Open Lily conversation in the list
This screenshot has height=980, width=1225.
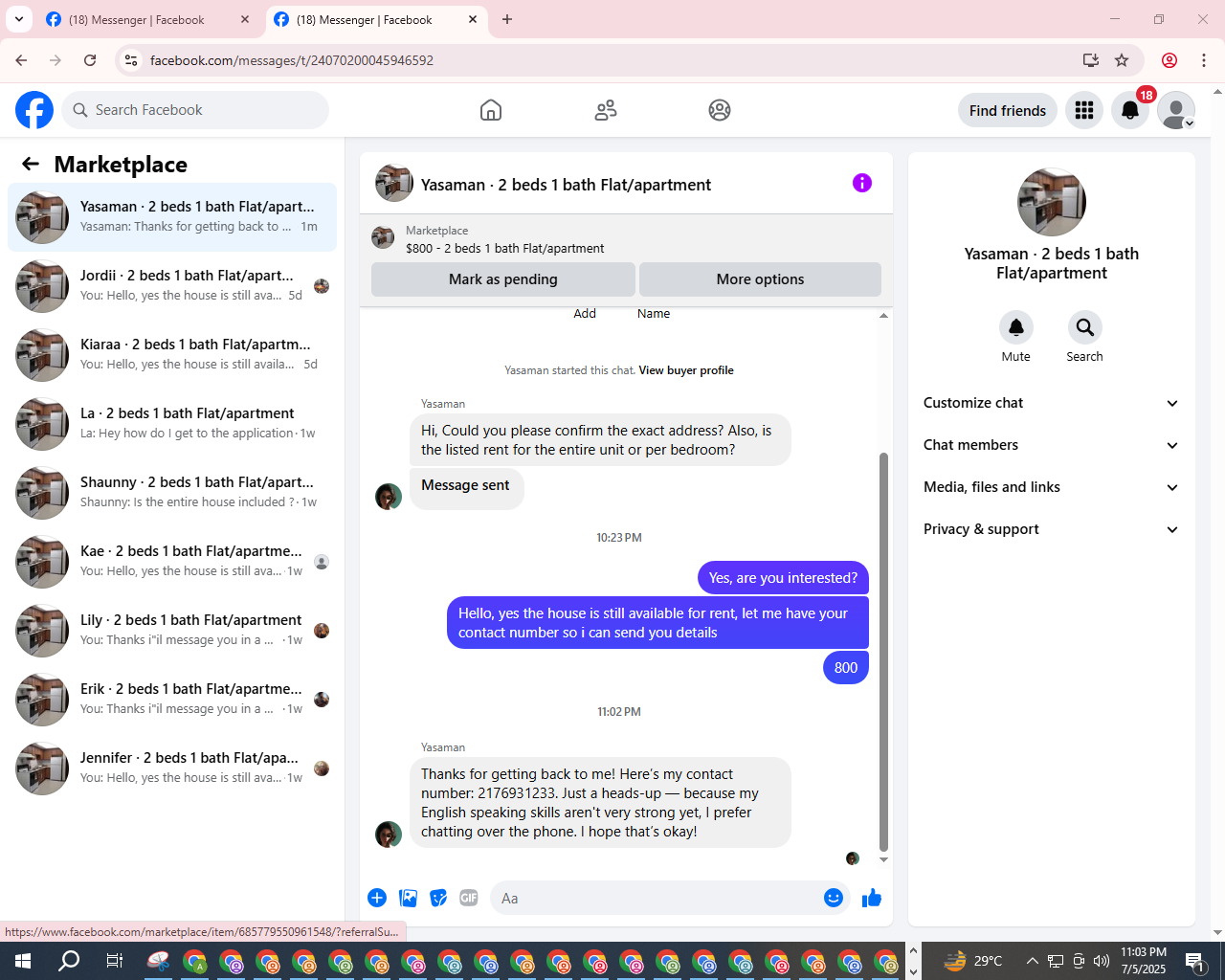172,631
